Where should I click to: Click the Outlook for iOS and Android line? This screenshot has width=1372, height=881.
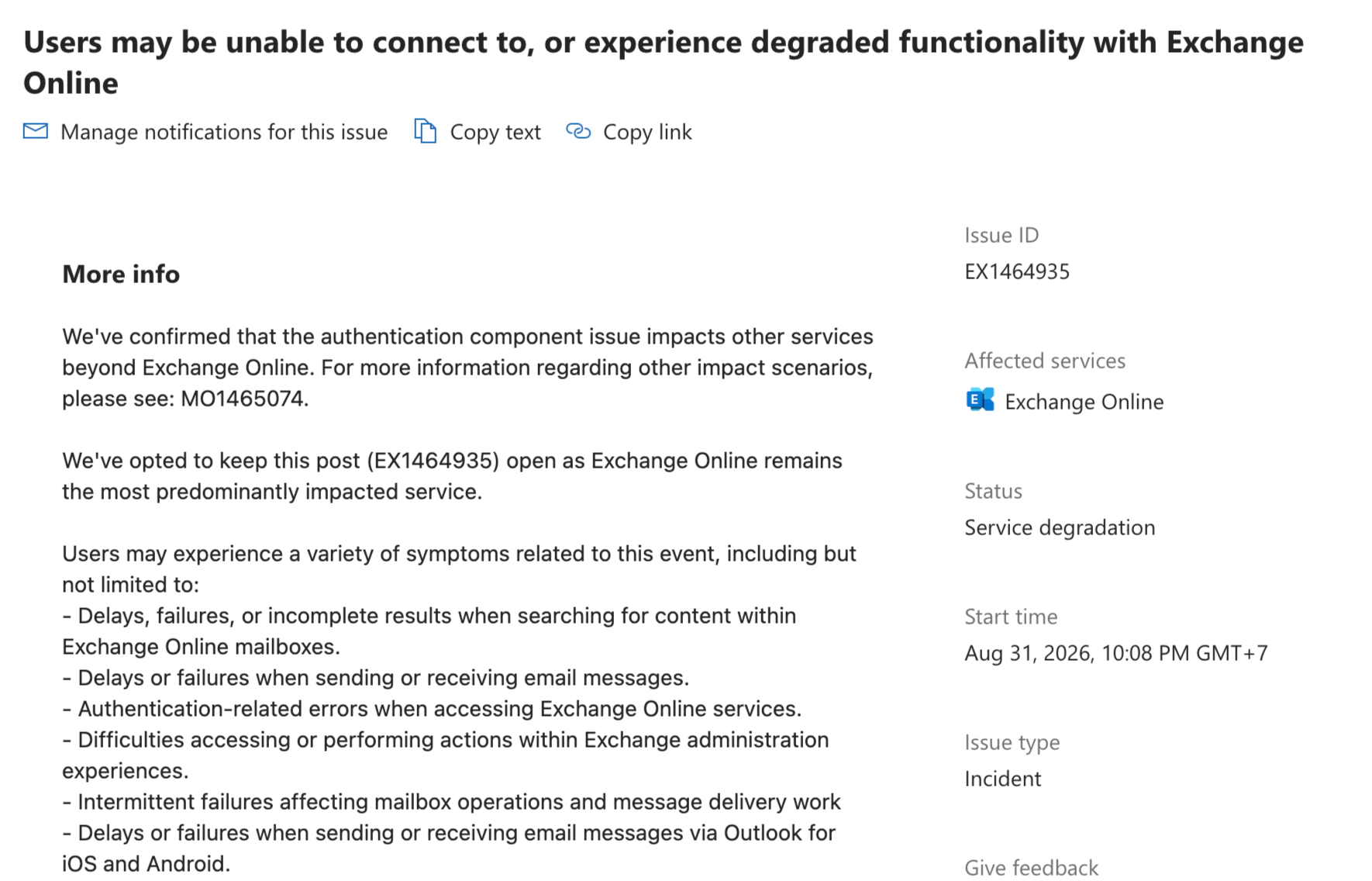point(449,848)
